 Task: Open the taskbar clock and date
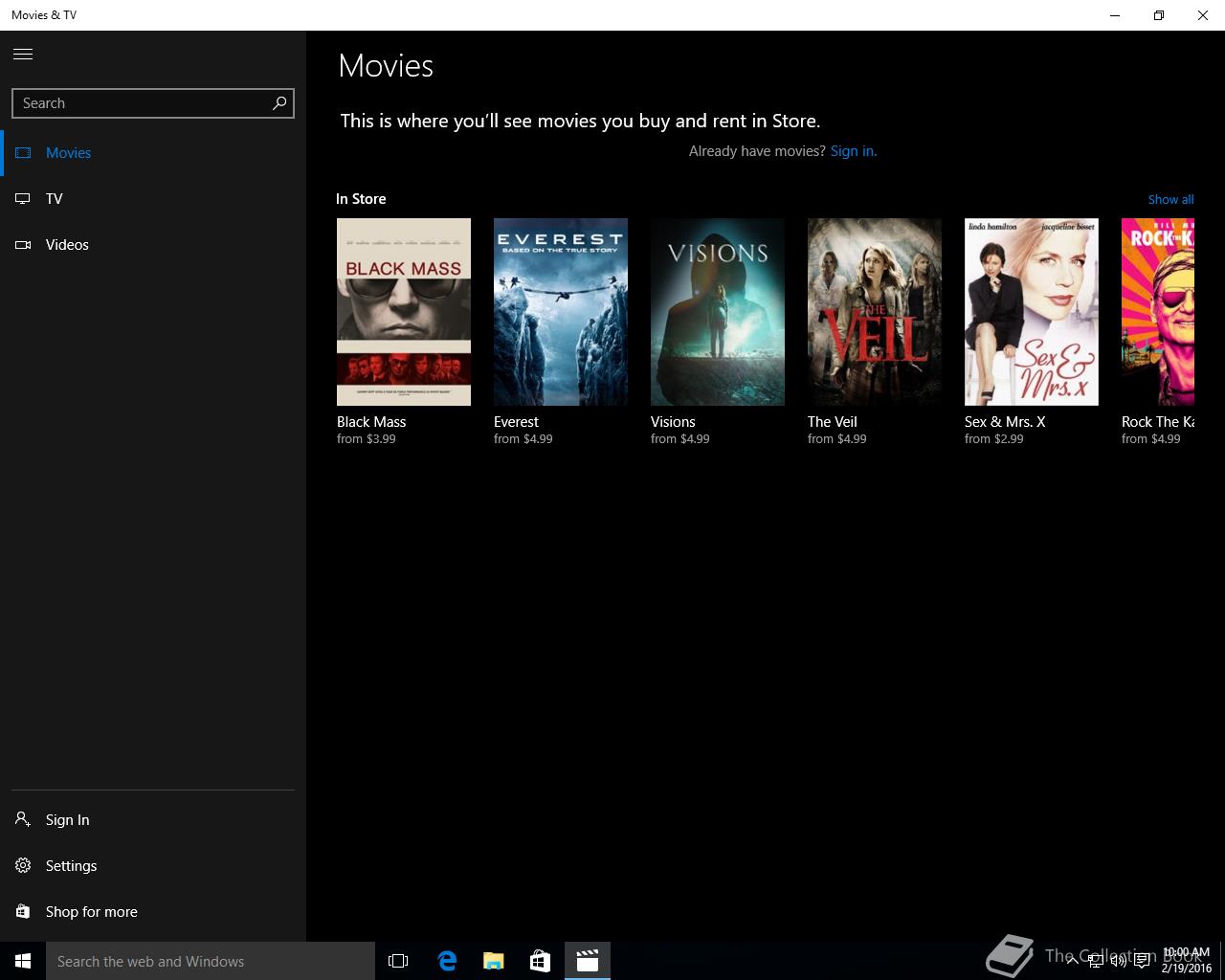pyautogui.click(x=1186, y=961)
